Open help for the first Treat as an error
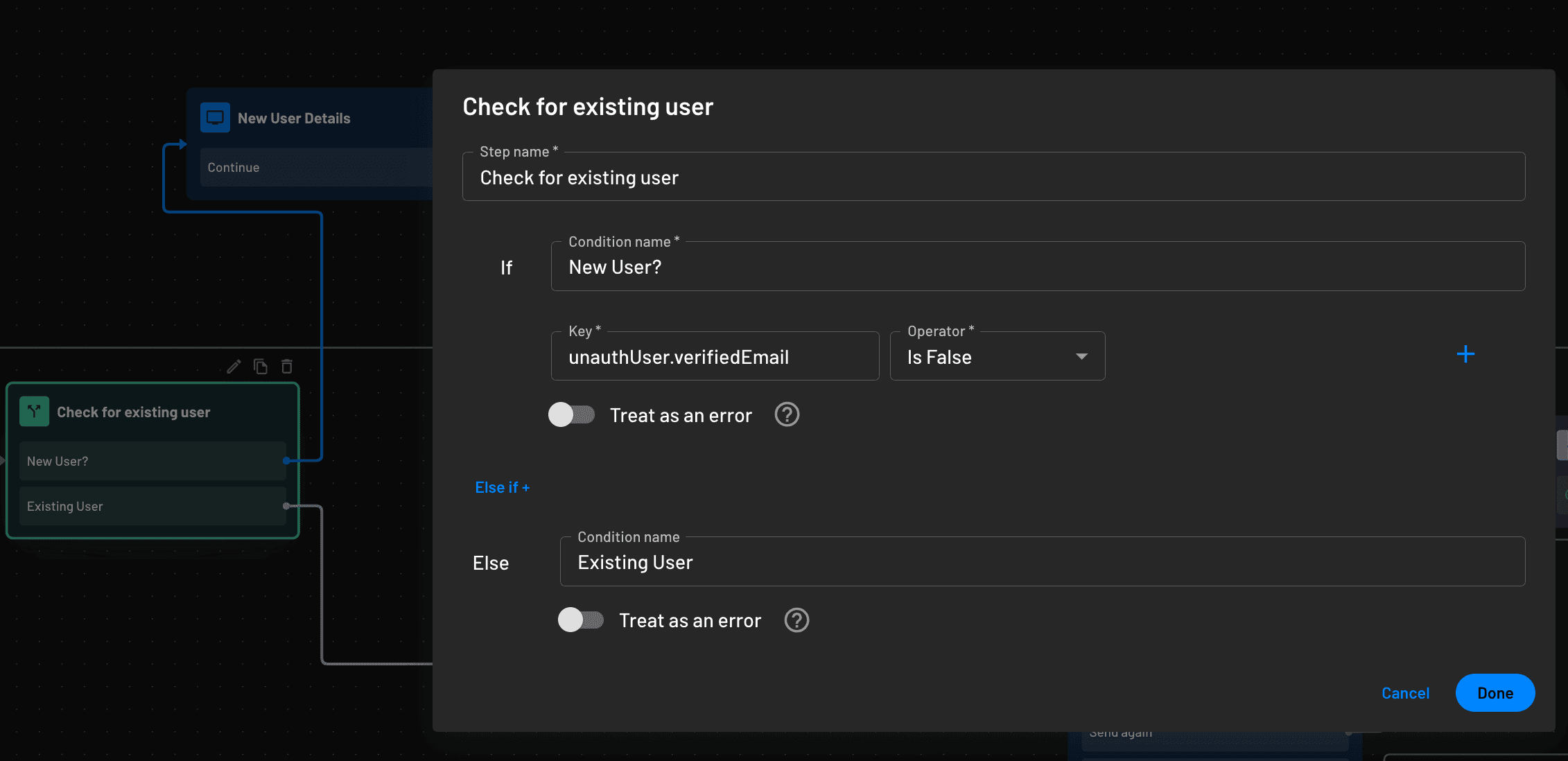 point(786,414)
